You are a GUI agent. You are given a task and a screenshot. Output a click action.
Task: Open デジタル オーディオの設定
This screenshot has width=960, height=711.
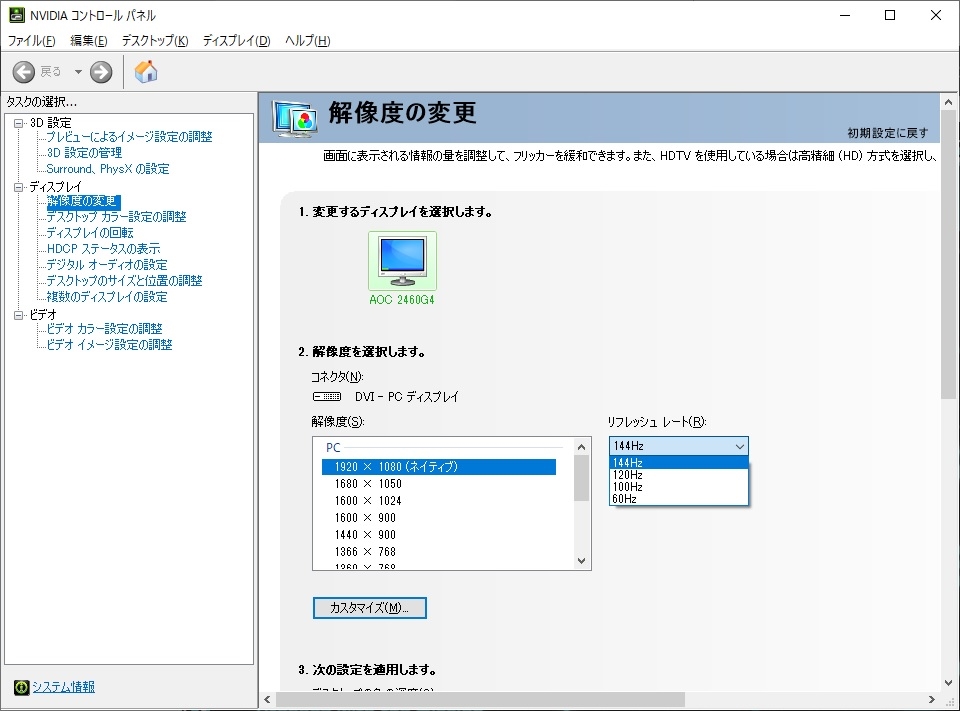tap(107, 265)
